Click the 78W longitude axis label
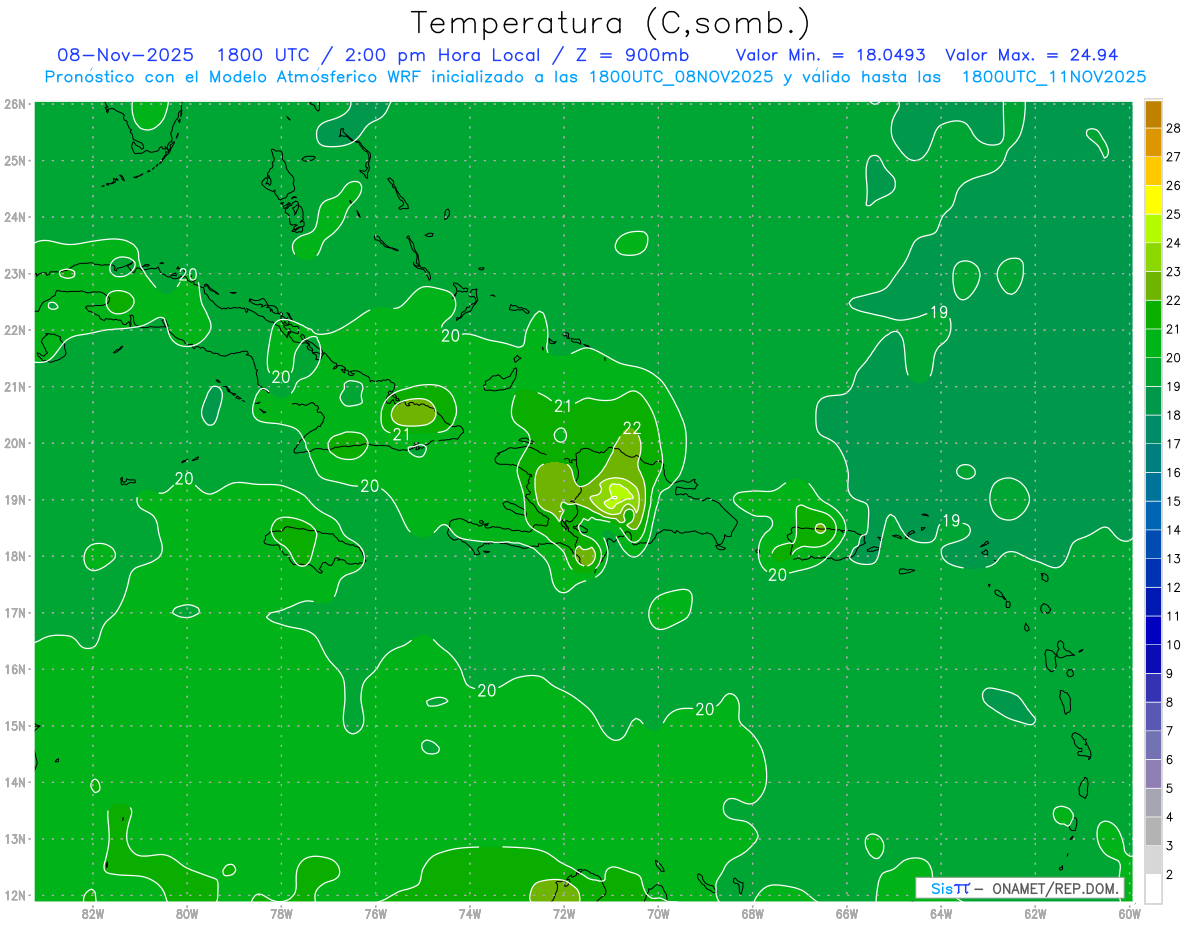 (281, 912)
